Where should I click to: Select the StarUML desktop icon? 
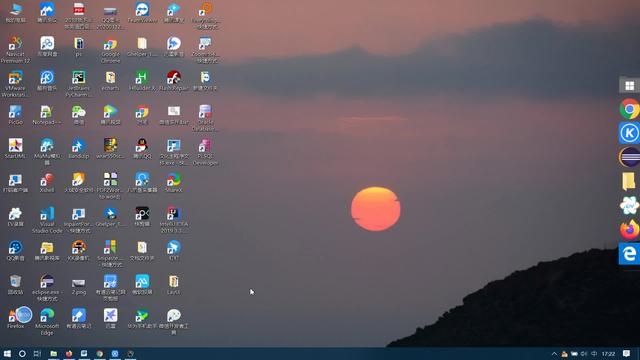tap(16, 148)
